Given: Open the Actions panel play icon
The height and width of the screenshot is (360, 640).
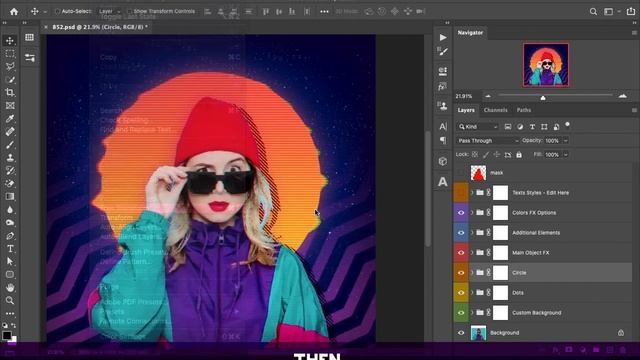Looking at the screenshot, I should [x=443, y=38].
